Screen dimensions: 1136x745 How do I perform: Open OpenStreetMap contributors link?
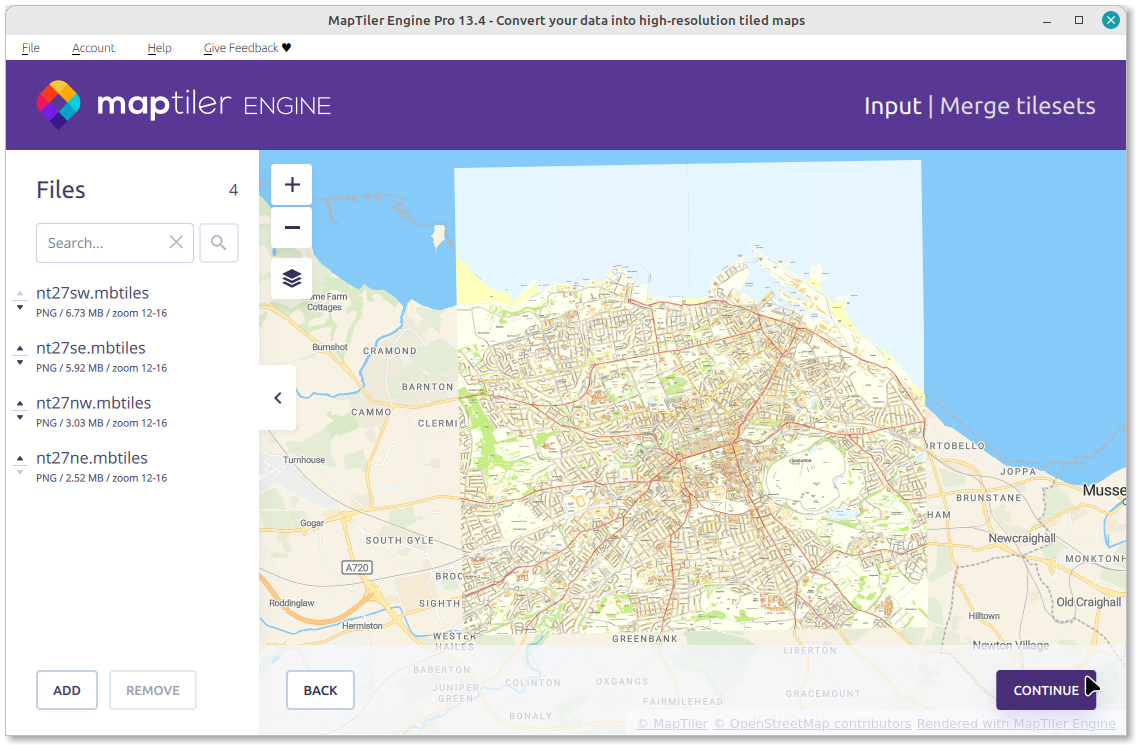(x=812, y=723)
